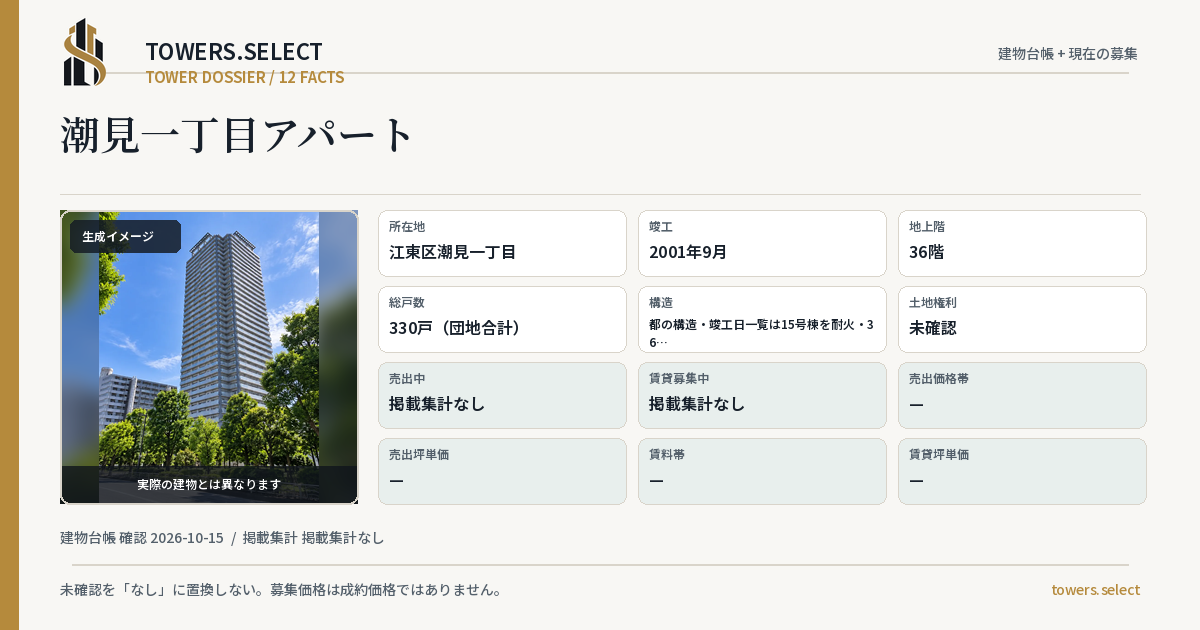Select the 売出中 掲載集計なし card
Image resolution: width=1200 pixels, height=630 pixels.
coord(502,395)
